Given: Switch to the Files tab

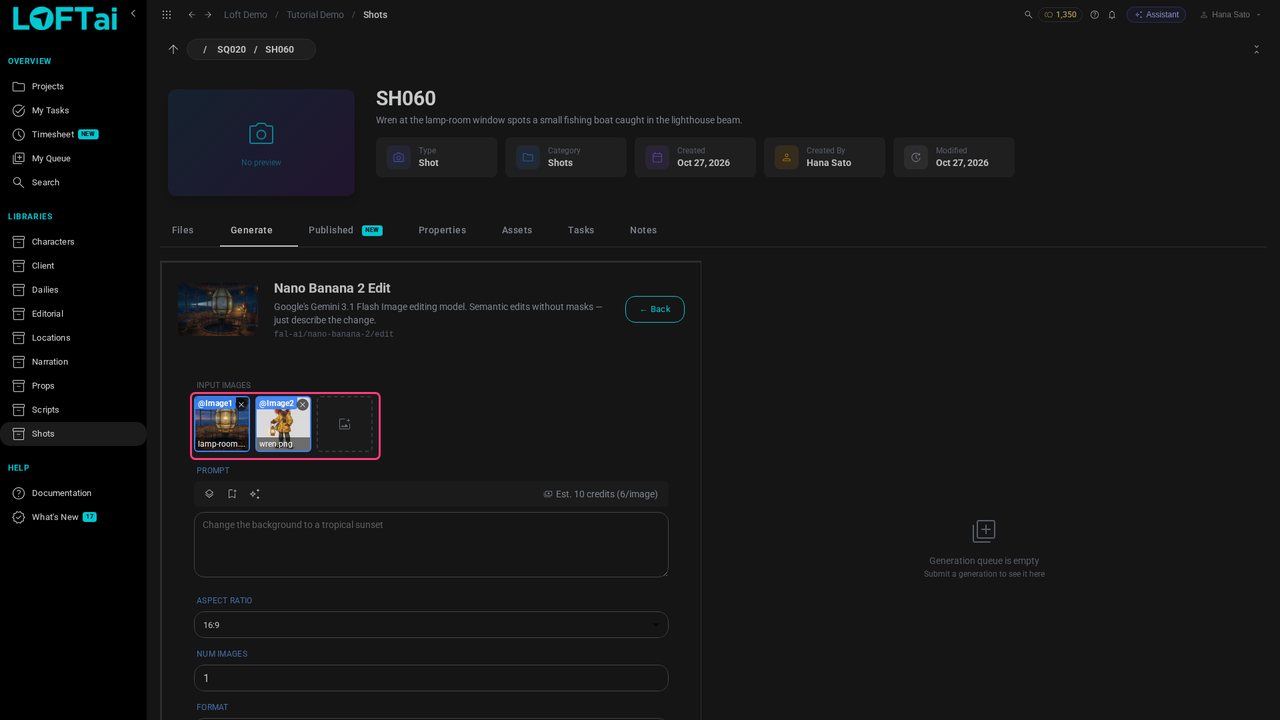Looking at the screenshot, I should click(x=183, y=230).
